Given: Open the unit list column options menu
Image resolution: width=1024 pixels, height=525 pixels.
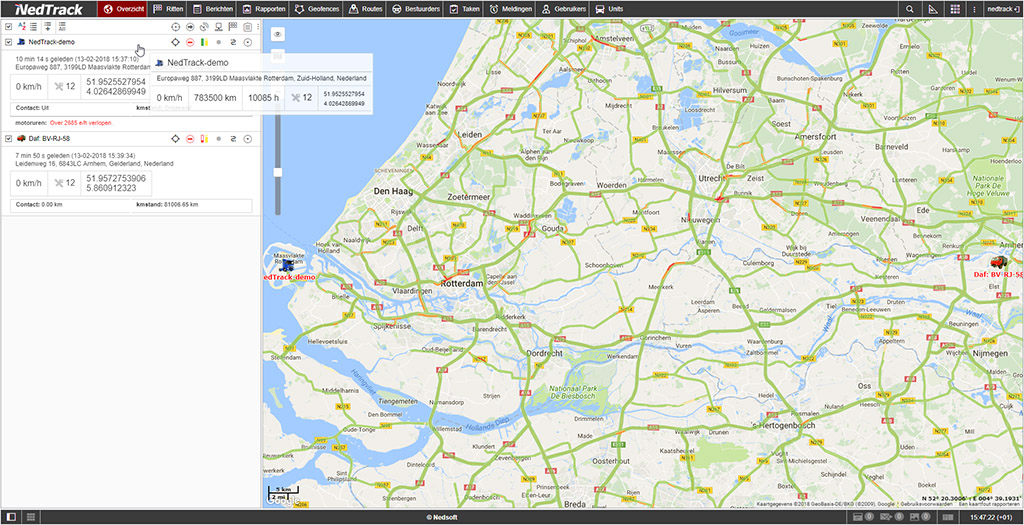Looking at the screenshot, I should click(x=258, y=27).
